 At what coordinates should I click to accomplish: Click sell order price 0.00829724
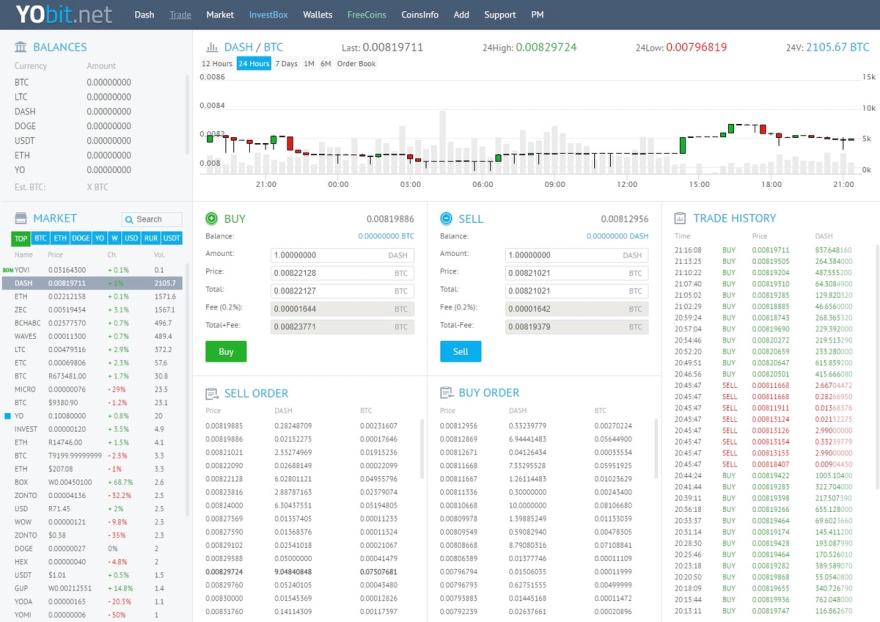(224, 572)
